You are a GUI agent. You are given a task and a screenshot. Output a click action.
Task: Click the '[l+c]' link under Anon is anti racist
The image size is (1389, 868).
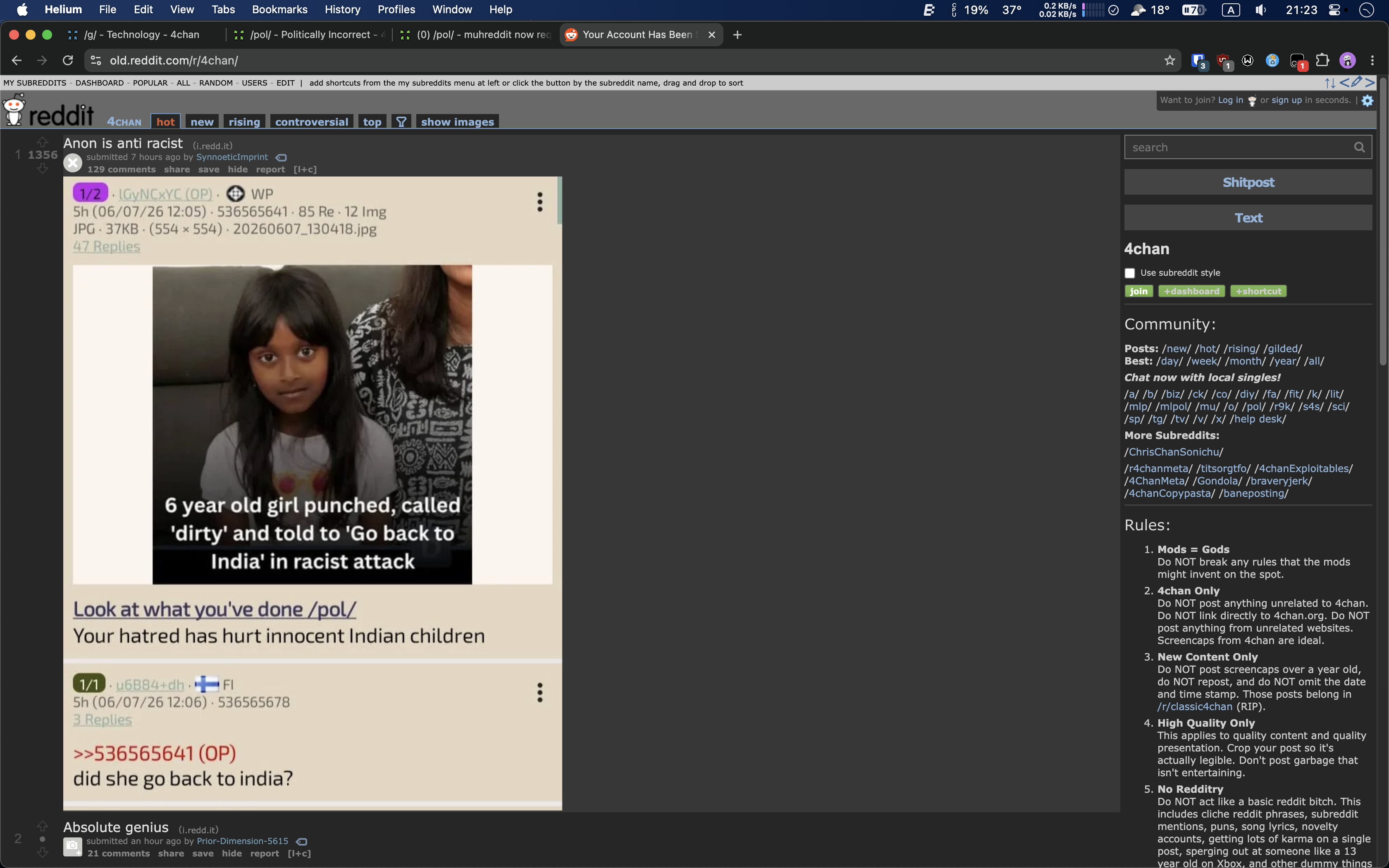click(x=305, y=169)
